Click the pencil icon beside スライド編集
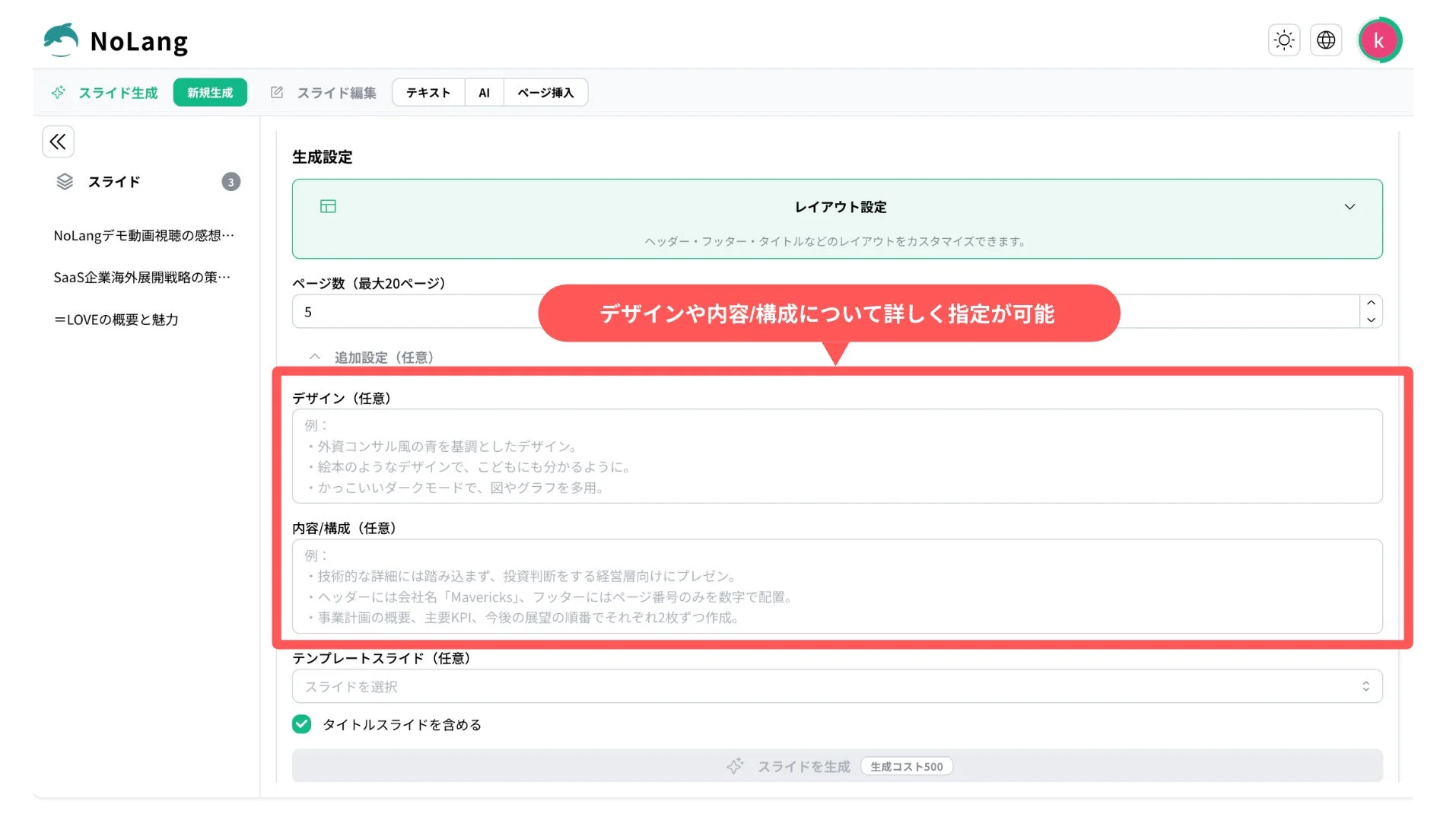 coord(275,92)
